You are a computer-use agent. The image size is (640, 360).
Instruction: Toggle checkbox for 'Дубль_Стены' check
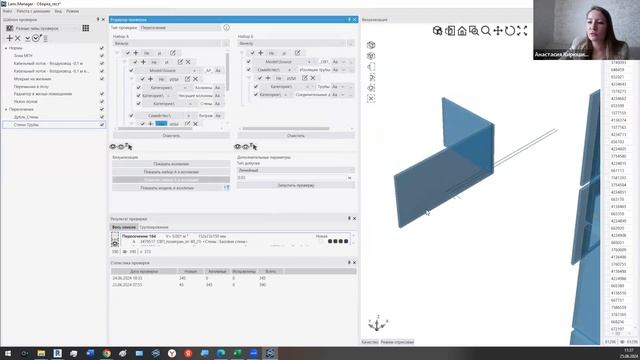tap(102, 117)
